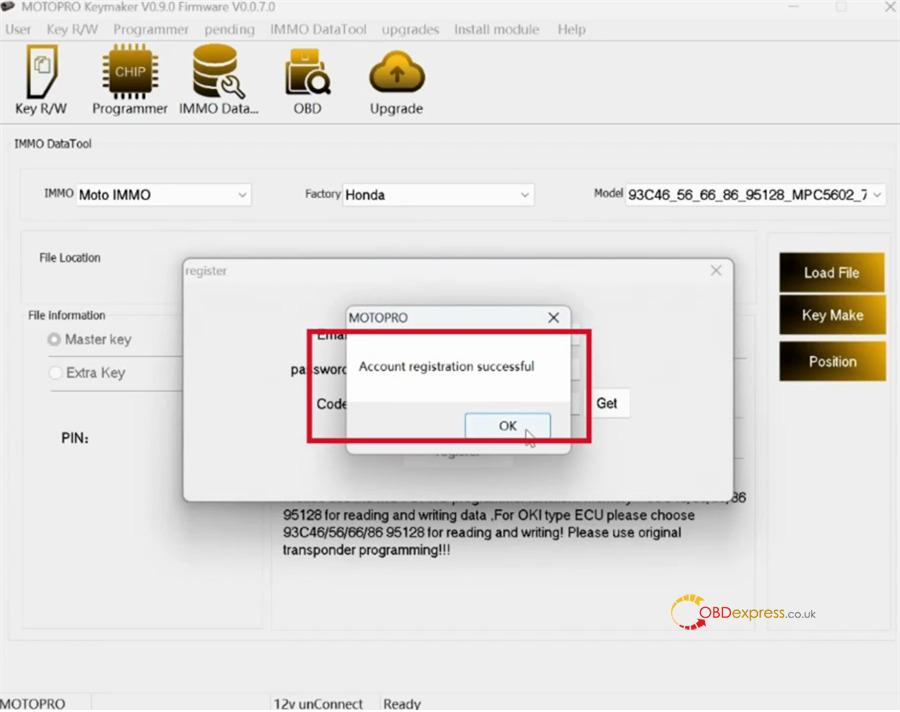
Task: Click the Get code button
Action: [607, 404]
